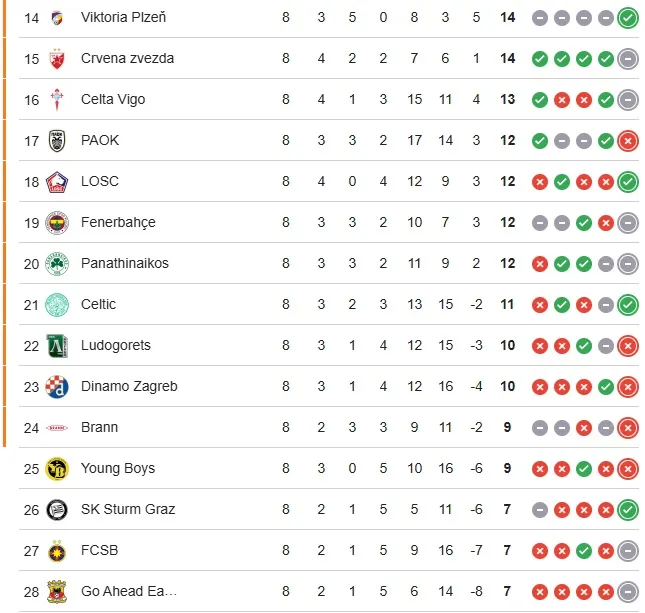This screenshot has width=645, height=613.
Task: Click LOSC's outlined green win indicator
Action: (x=628, y=181)
